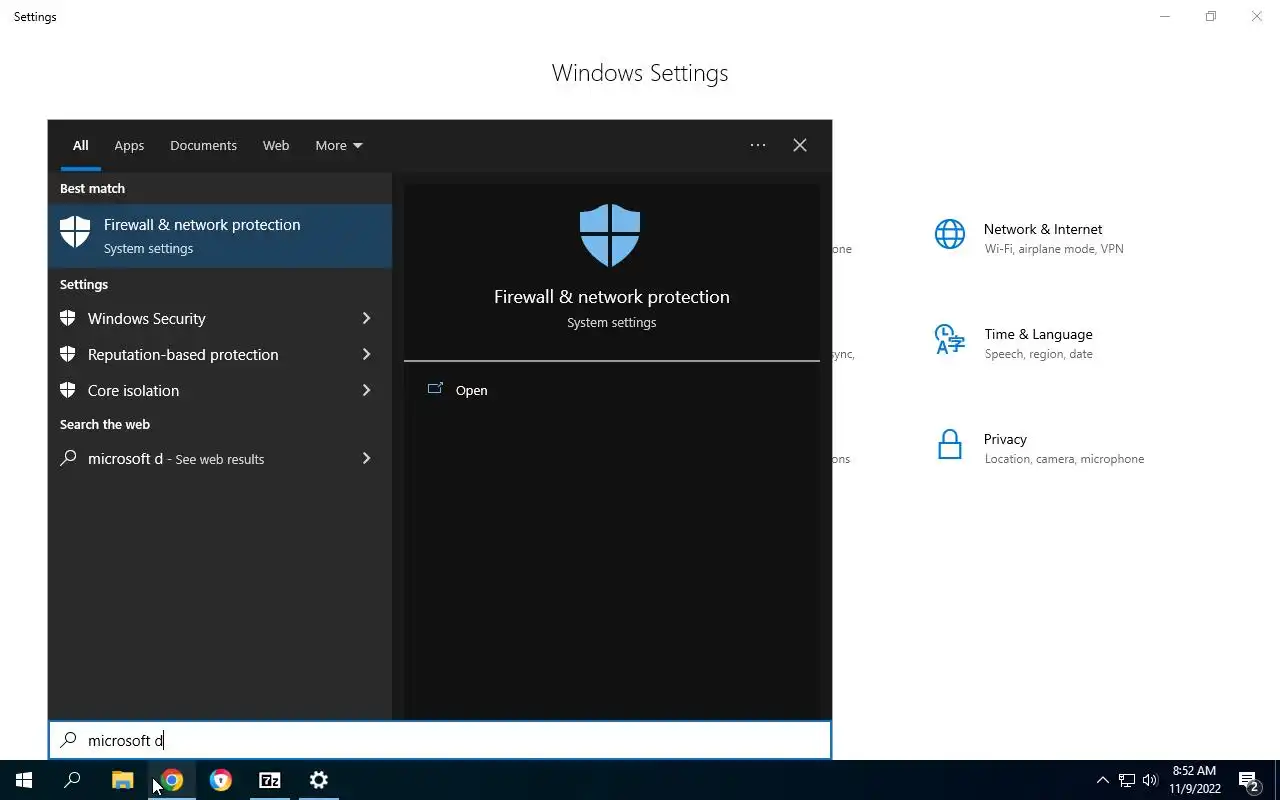Open the More filter dropdown
Viewport: 1280px width, 800px height.
pos(339,145)
